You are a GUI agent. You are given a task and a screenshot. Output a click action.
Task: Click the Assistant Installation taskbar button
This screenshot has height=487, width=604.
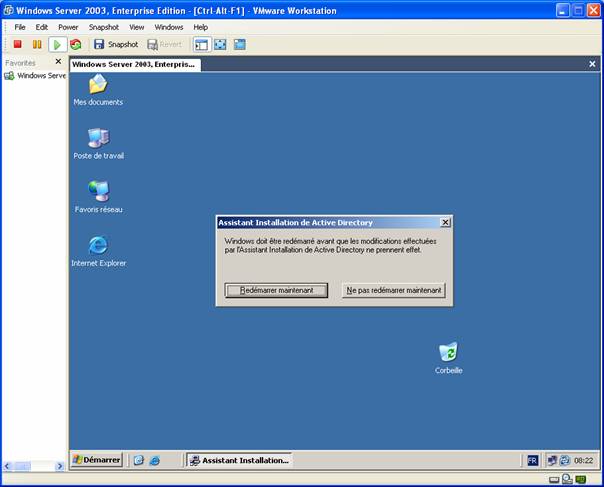click(x=239, y=460)
